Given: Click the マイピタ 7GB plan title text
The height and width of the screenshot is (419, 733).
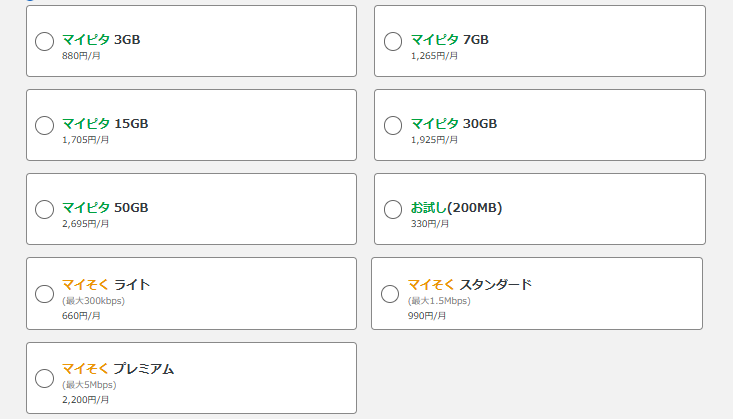Looking at the screenshot, I should coord(449,40).
